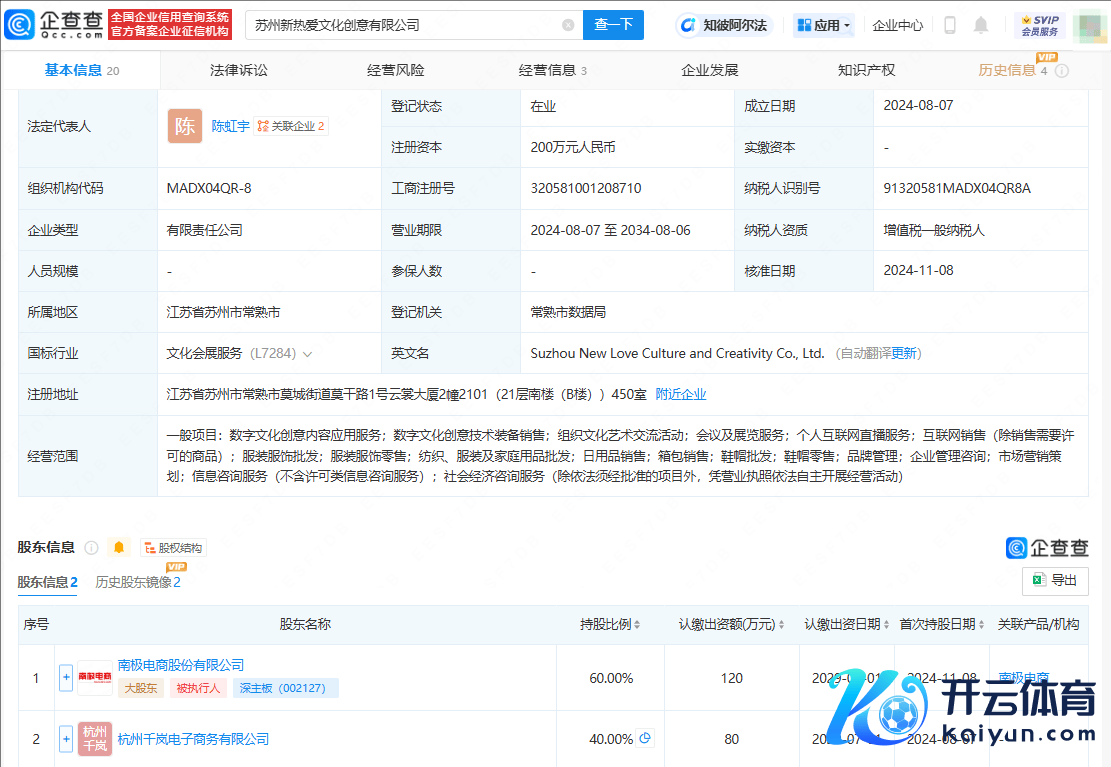Click the 查一下 search button
Image resolution: width=1111 pixels, height=767 pixels.
click(613, 25)
